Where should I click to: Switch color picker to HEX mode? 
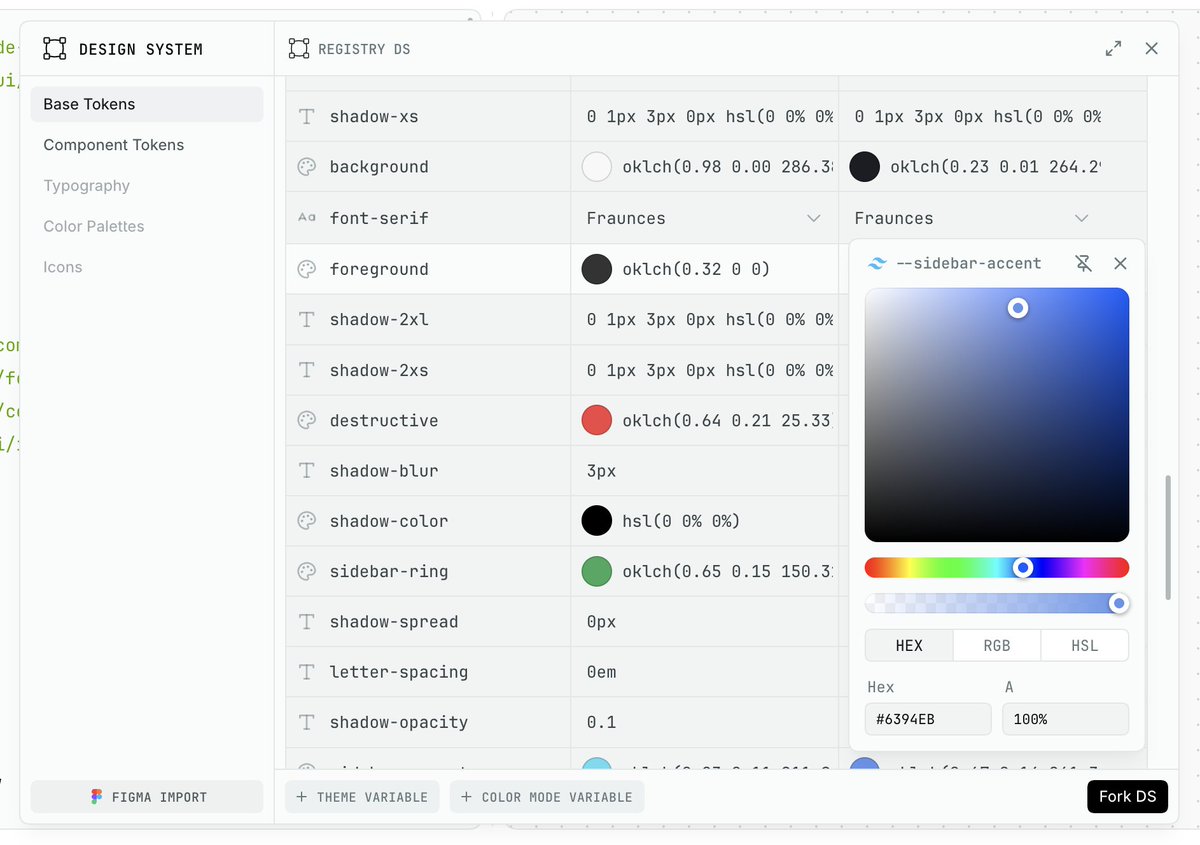click(909, 645)
